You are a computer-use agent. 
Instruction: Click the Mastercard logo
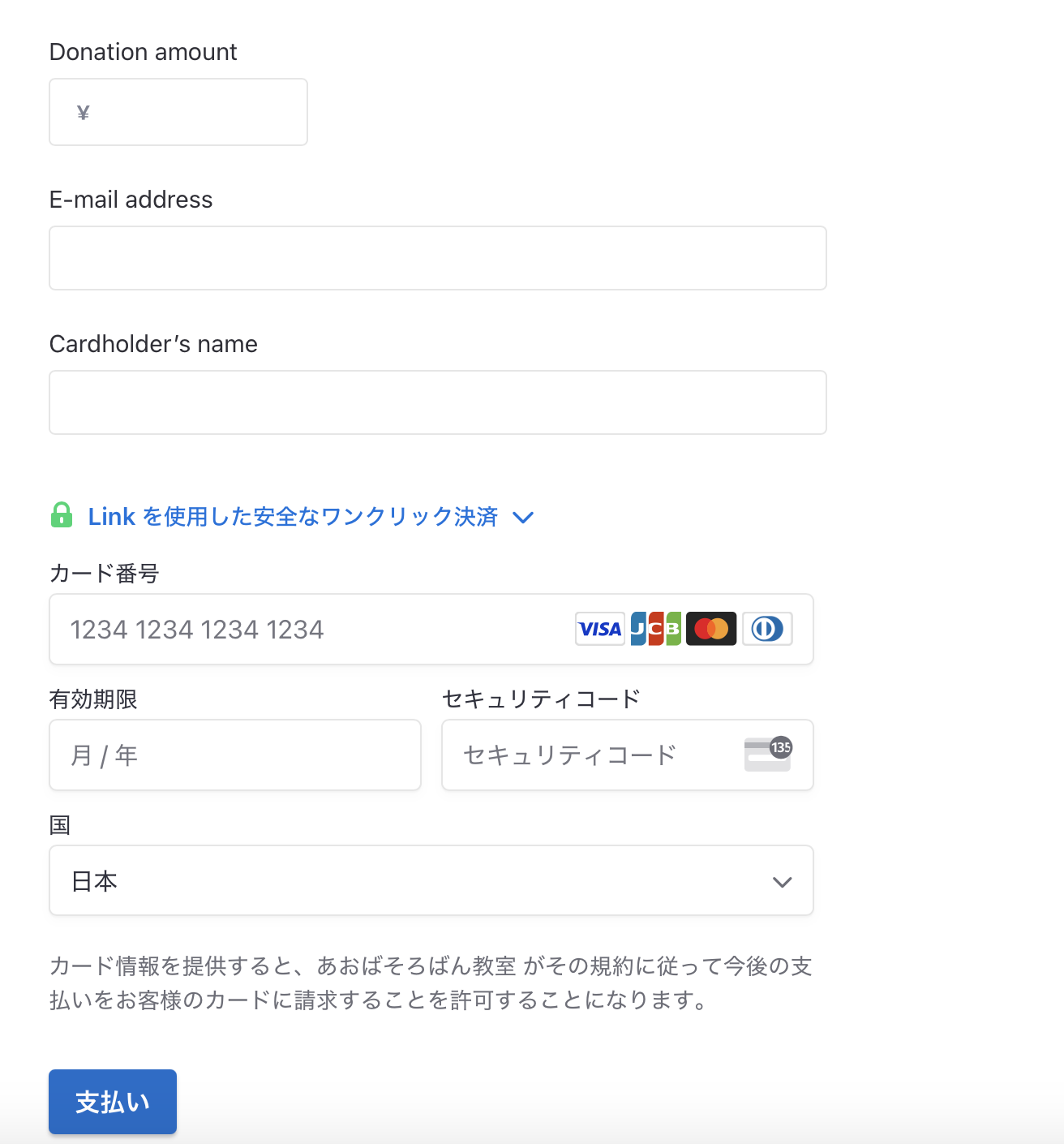[x=711, y=629]
